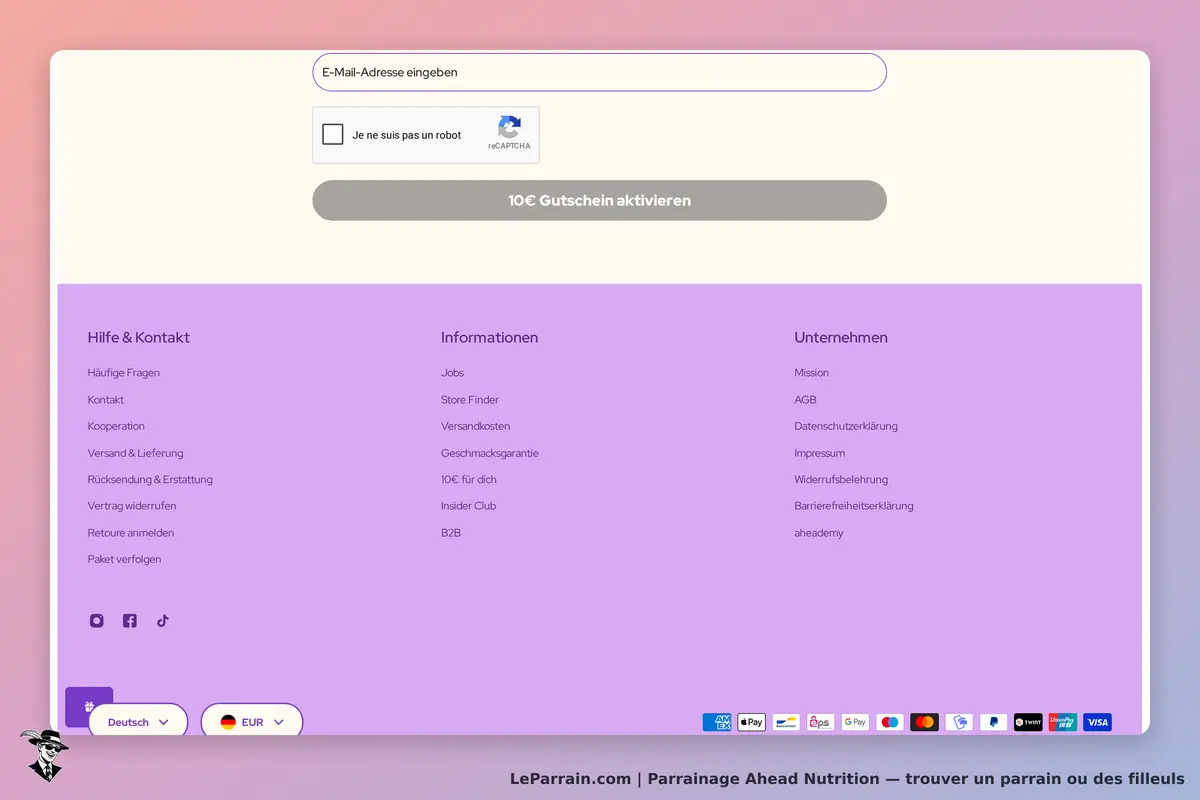The height and width of the screenshot is (800, 1200).
Task: Click the 'Hilfe & Kontakt' heading
Action: pyautogui.click(x=139, y=338)
